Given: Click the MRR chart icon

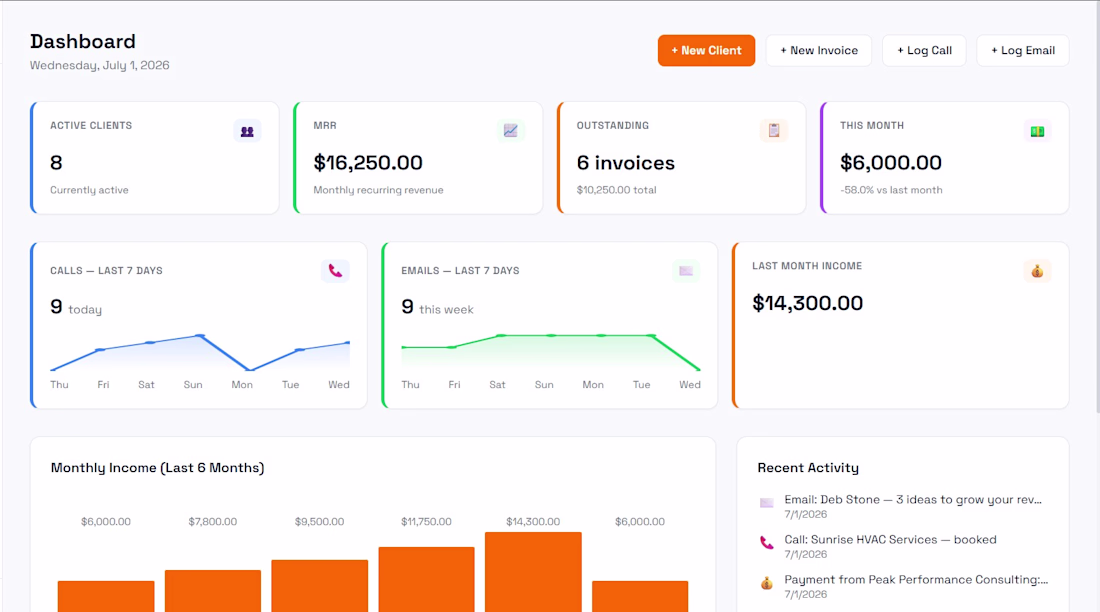Looking at the screenshot, I should click(x=510, y=131).
